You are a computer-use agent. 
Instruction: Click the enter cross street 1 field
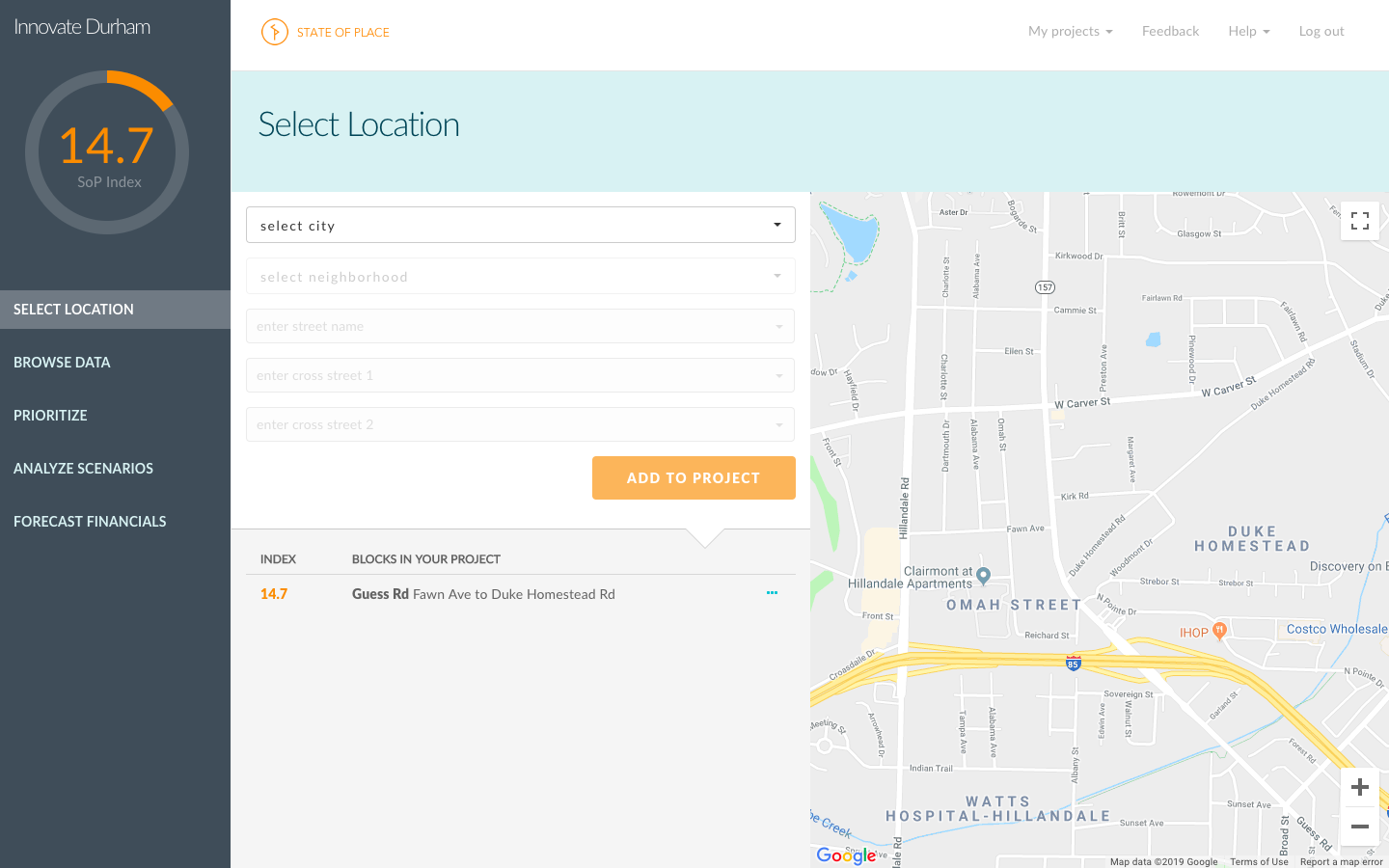click(x=521, y=375)
